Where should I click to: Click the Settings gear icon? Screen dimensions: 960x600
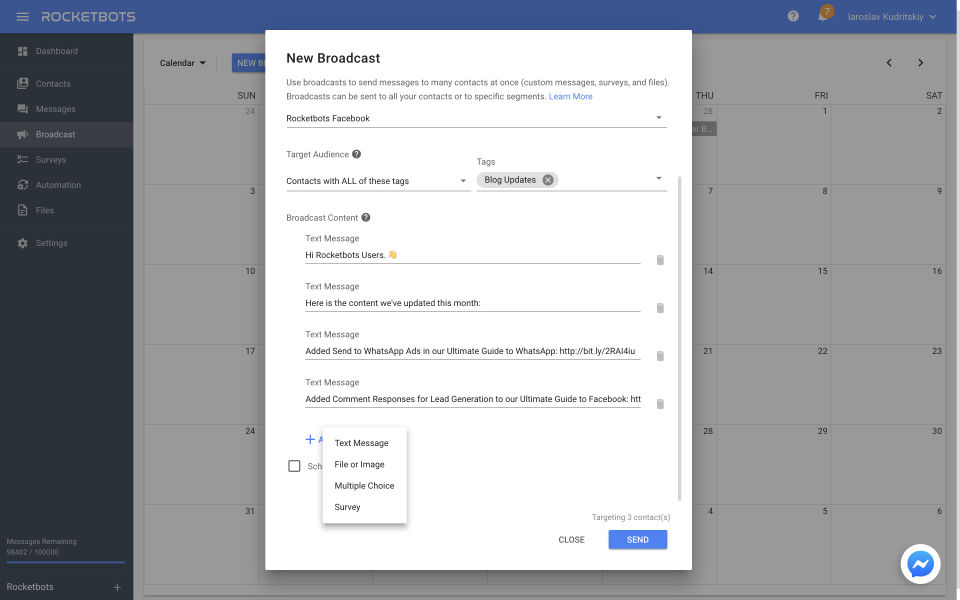point(23,243)
